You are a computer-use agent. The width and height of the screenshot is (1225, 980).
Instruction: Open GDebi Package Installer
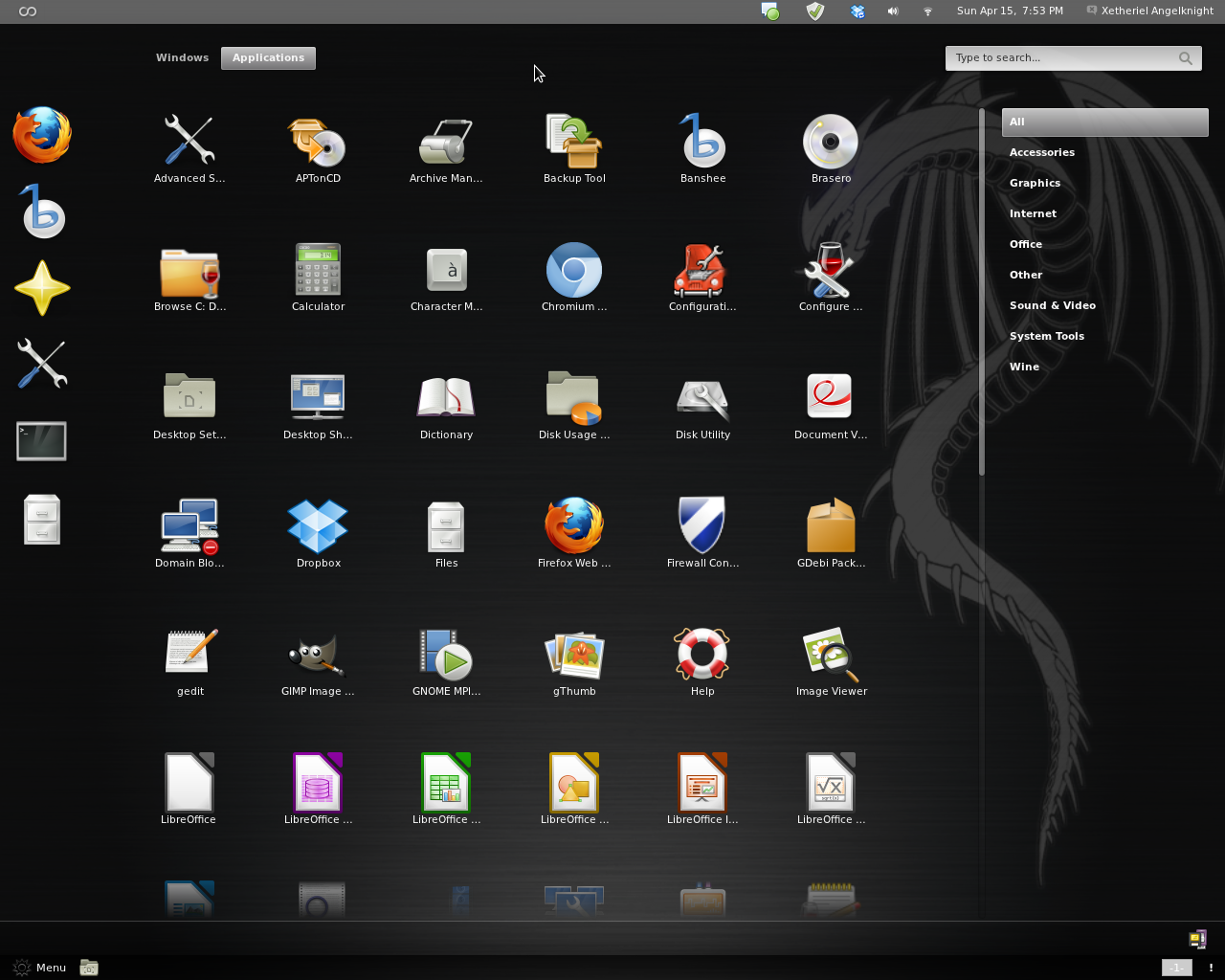[831, 524]
